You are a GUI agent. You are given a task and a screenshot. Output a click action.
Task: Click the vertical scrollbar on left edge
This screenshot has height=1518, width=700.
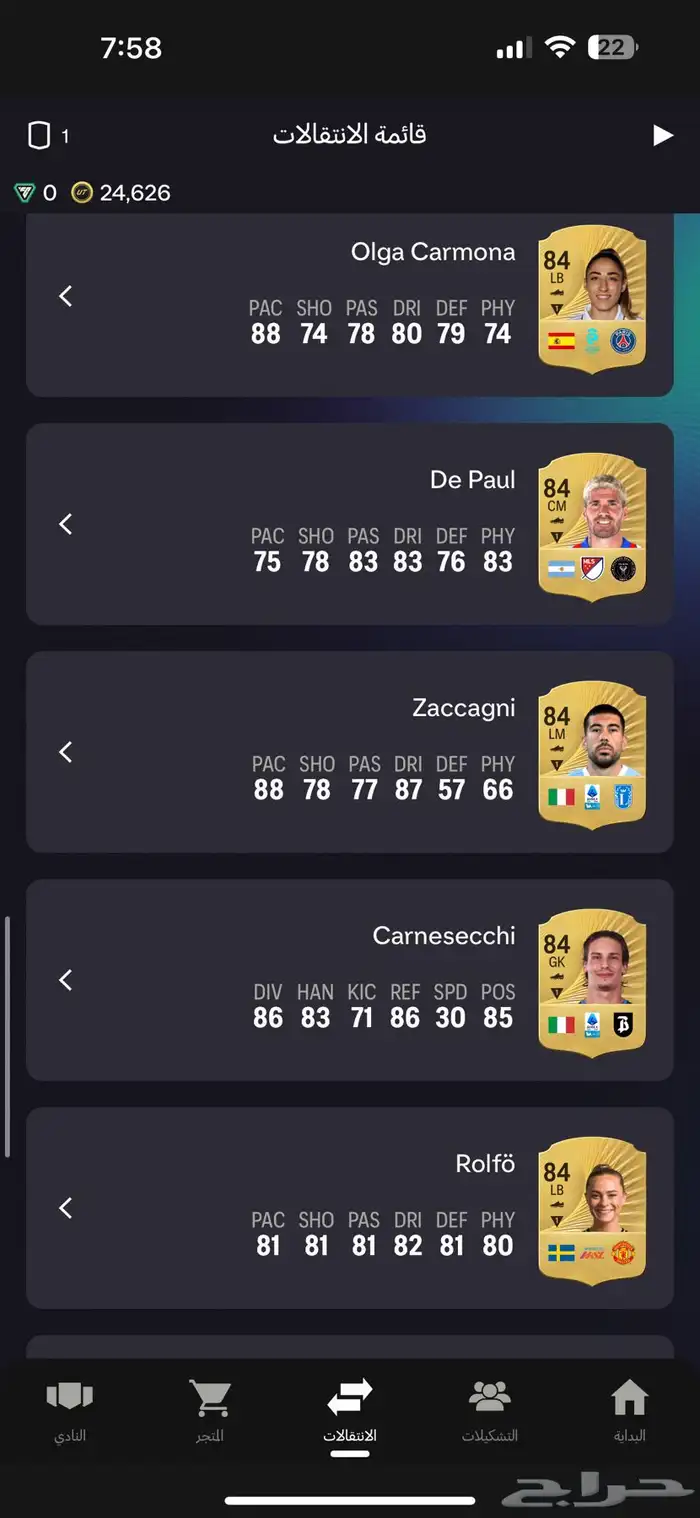[x=6, y=1036]
